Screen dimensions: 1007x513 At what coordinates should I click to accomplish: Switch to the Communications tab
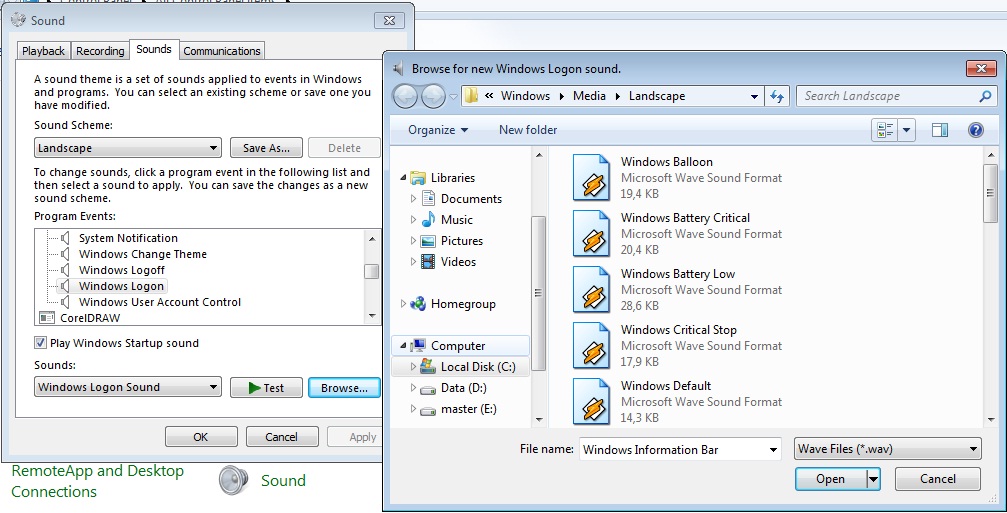[222, 51]
